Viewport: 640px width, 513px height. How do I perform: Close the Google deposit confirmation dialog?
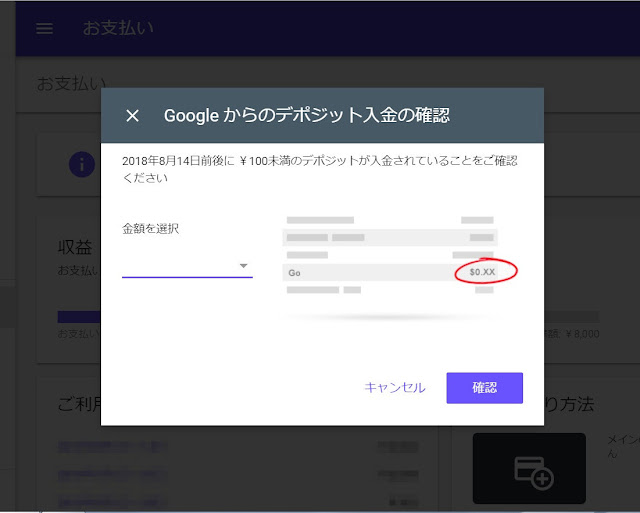(133, 115)
